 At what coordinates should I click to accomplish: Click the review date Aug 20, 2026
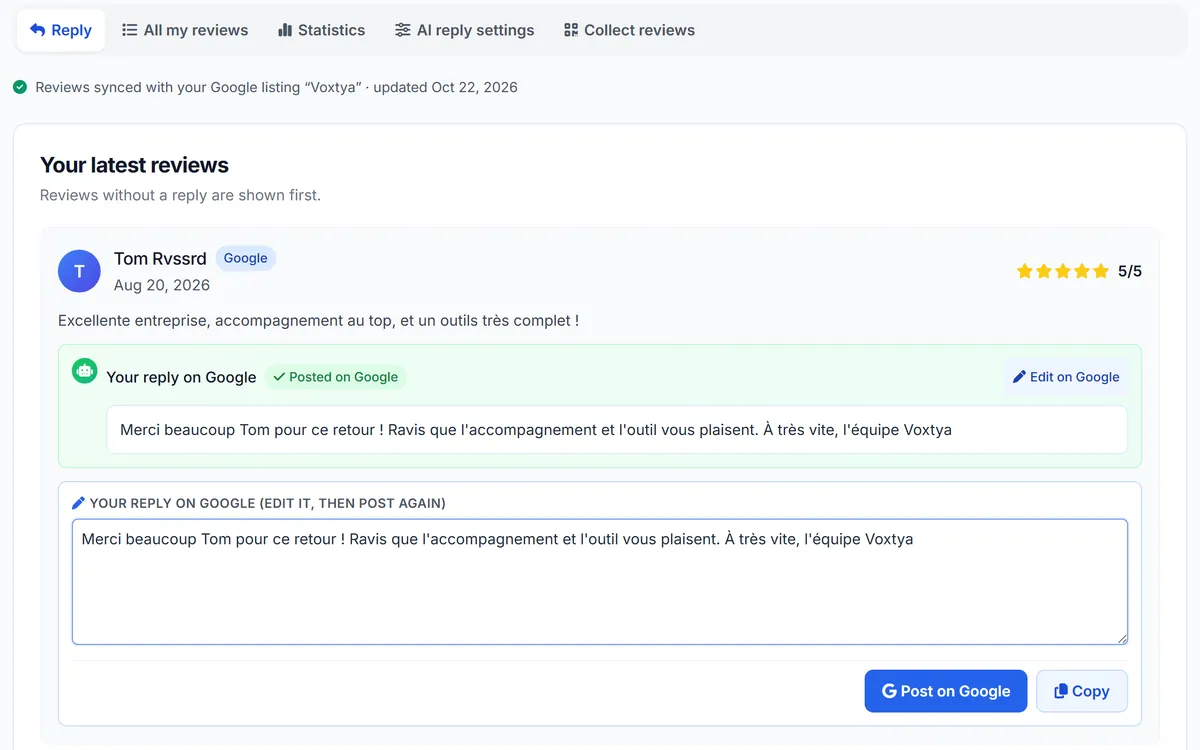(x=162, y=285)
